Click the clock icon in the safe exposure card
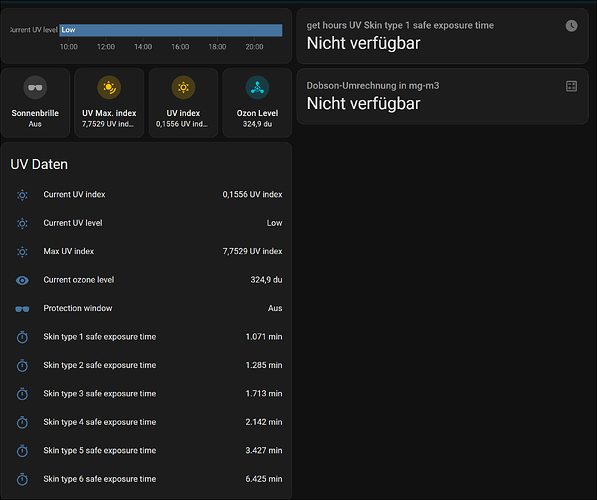Image resolution: width=597 pixels, height=500 pixels. pyautogui.click(x=571, y=26)
